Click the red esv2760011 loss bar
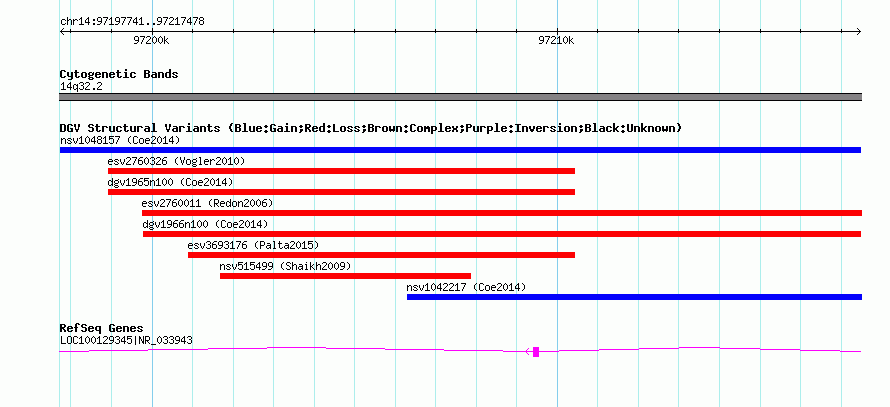 tap(502, 213)
